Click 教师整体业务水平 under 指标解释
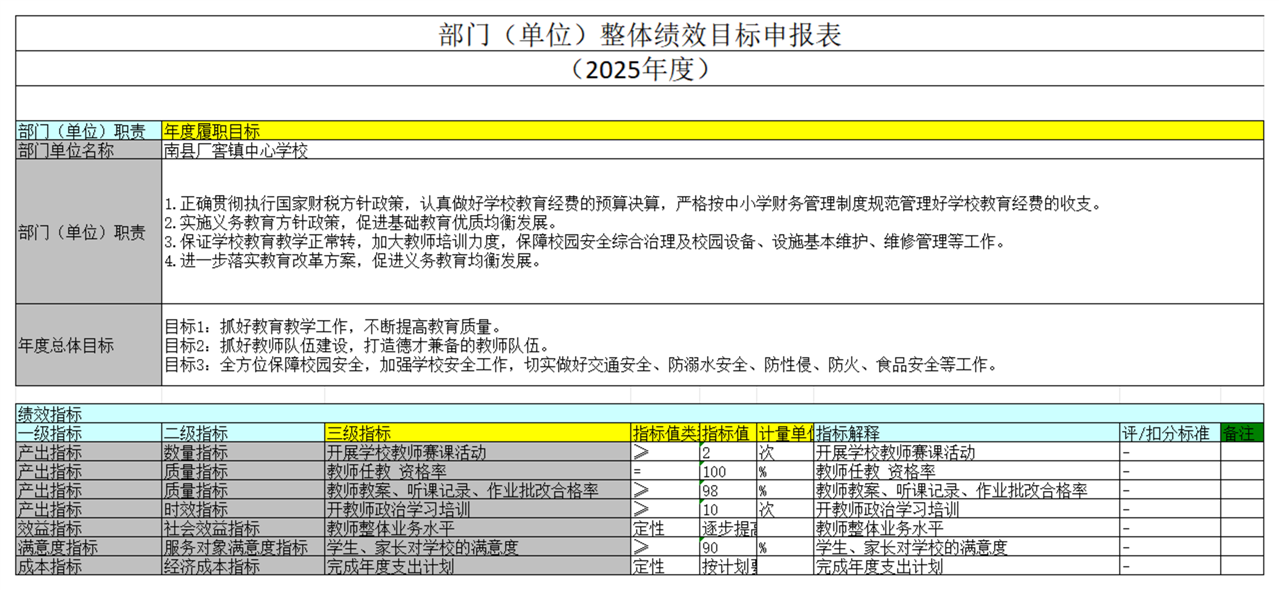The image size is (1279, 590). pyautogui.click(x=966, y=528)
